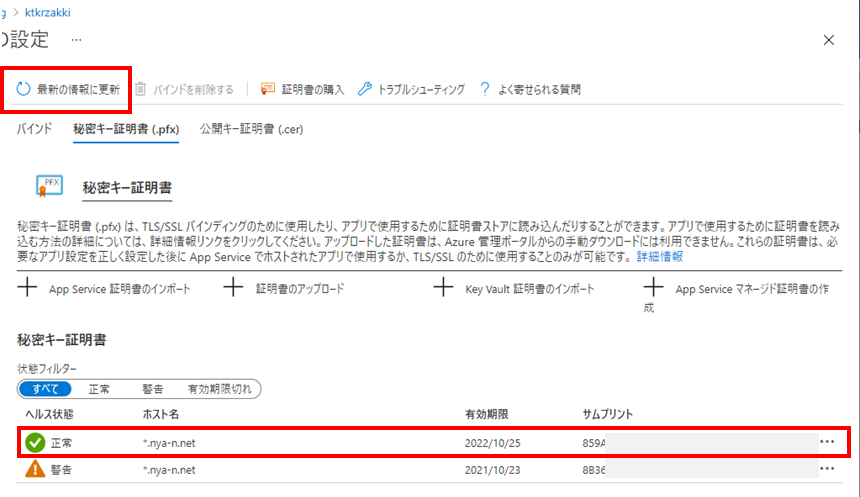Viewport: 860px width, 497px height.
Task: Select *.nya-n.net host in 正常 row
Action: click(169, 443)
